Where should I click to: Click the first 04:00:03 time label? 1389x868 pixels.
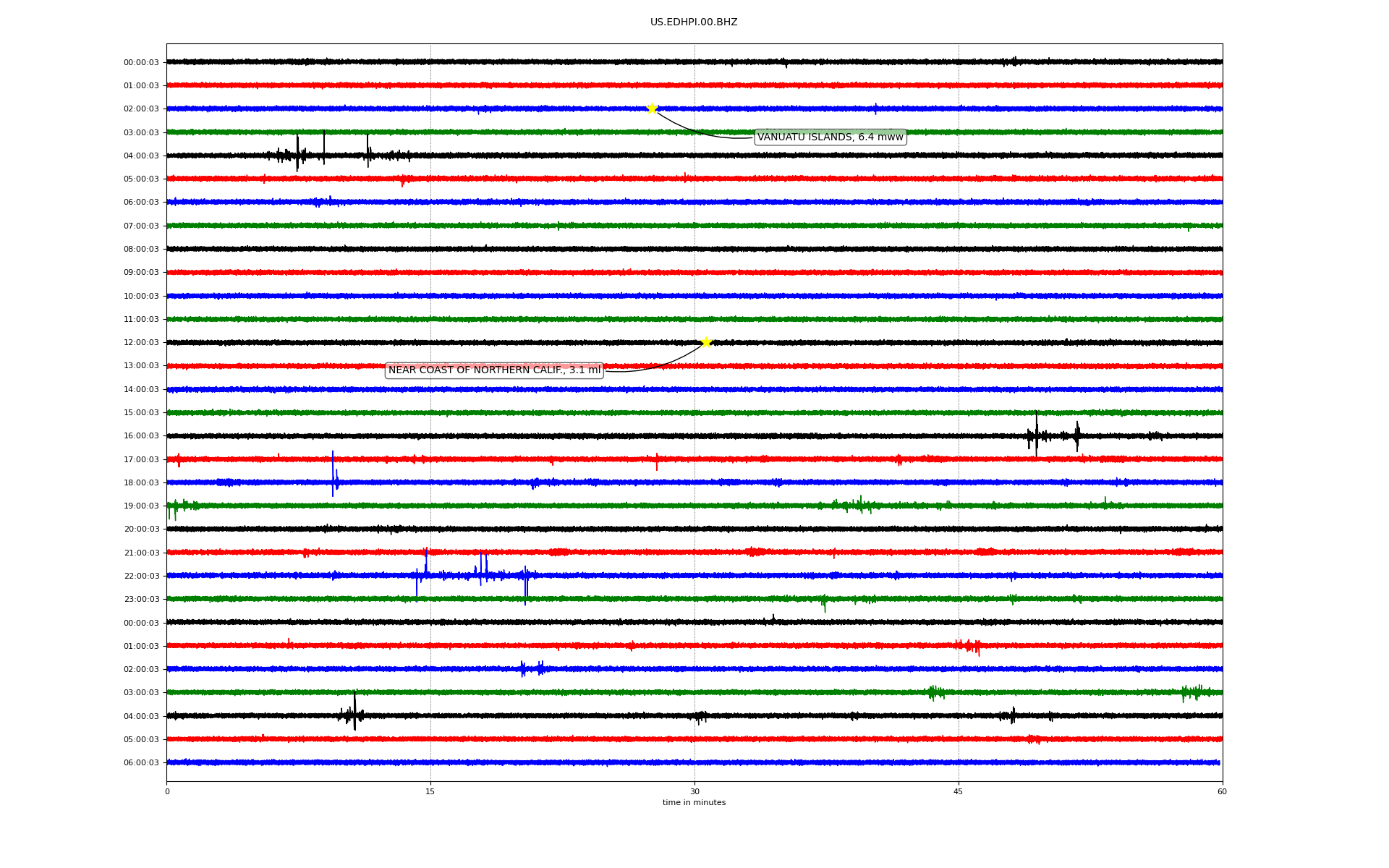pos(141,156)
